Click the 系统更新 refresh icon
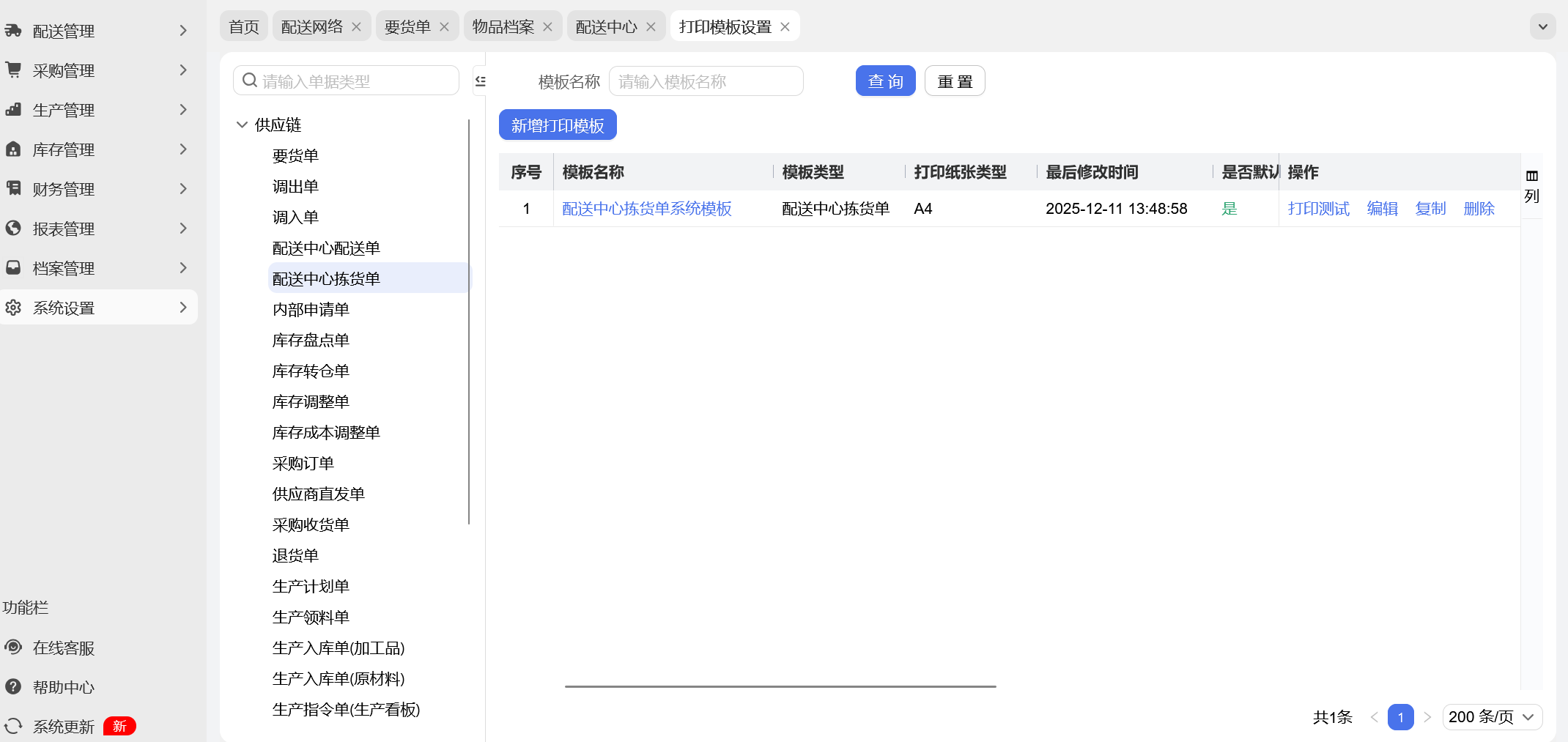This screenshot has width=1568, height=742. (x=13, y=726)
